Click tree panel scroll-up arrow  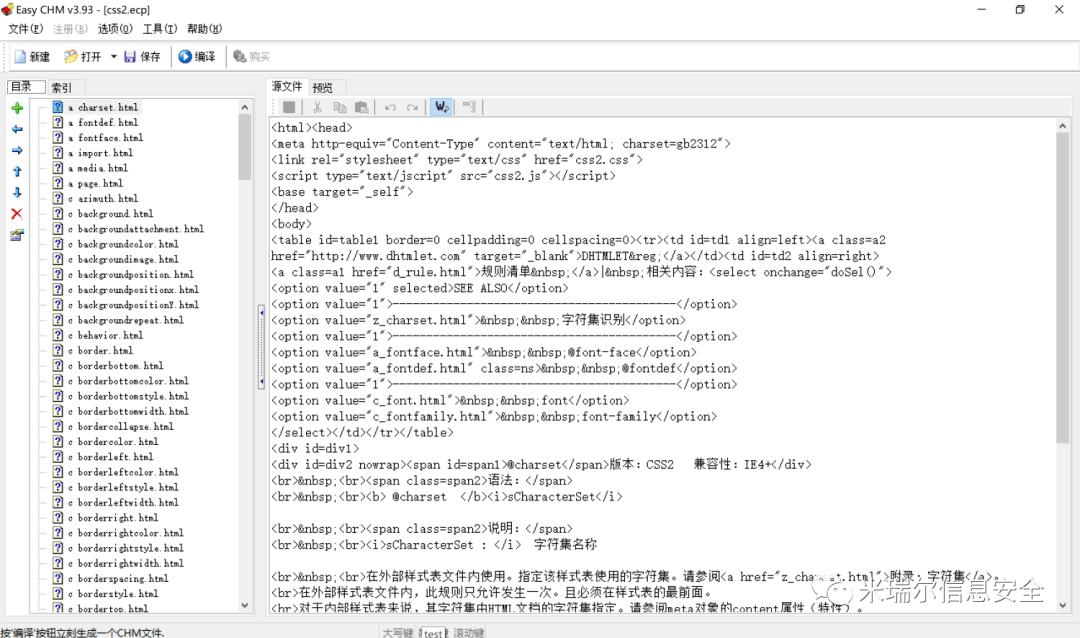(x=245, y=107)
